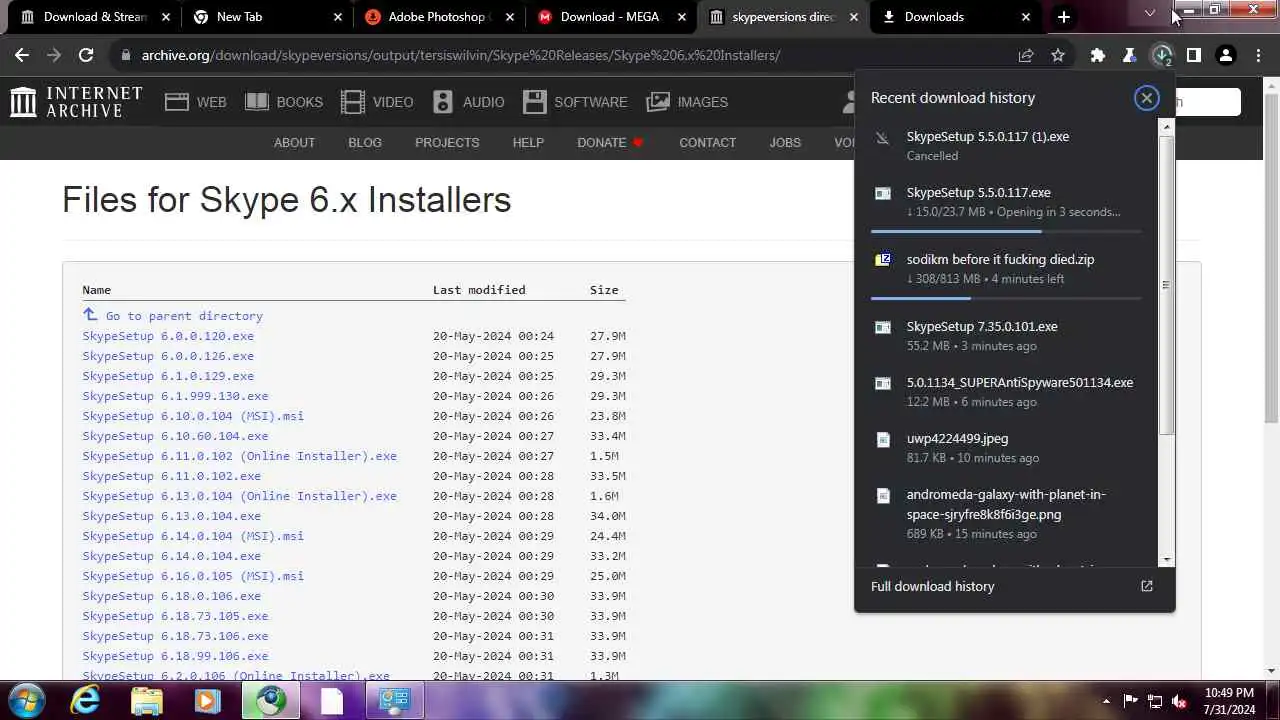Click the page vertical scrollbar
Viewport: 1280px width, 720px height.
click(1271, 256)
